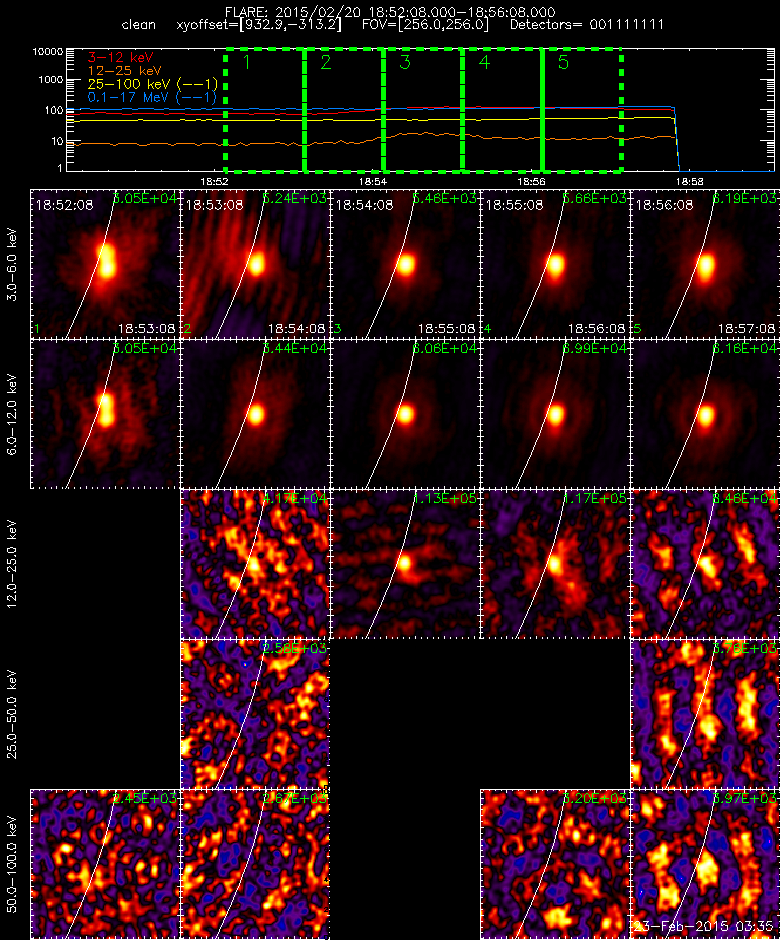Select interval 4 in the light curve
This screenshot has width=780, height=940.
pos(502,110)
